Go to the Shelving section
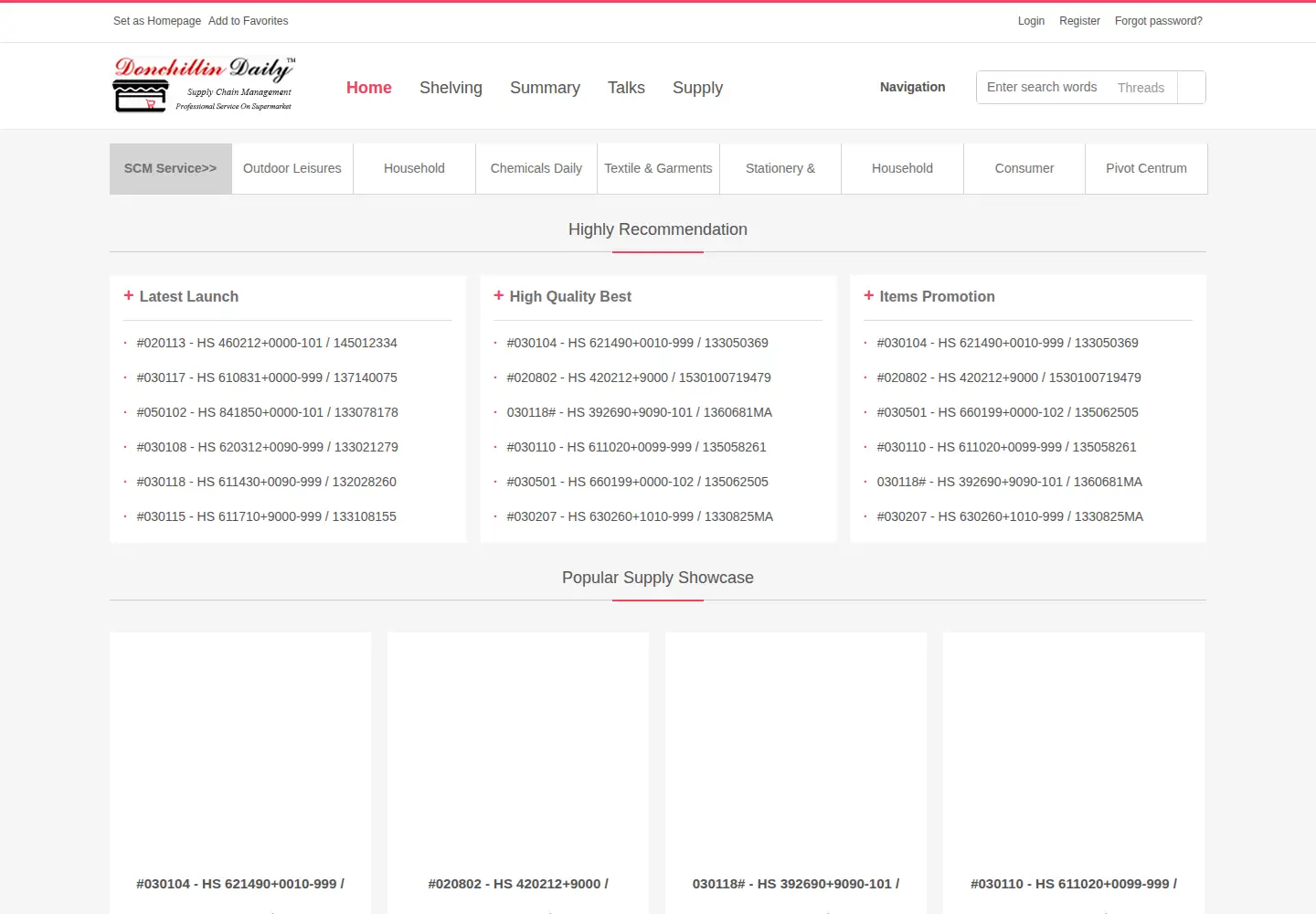Viewport: 1316px width, 914px height. 451,88
